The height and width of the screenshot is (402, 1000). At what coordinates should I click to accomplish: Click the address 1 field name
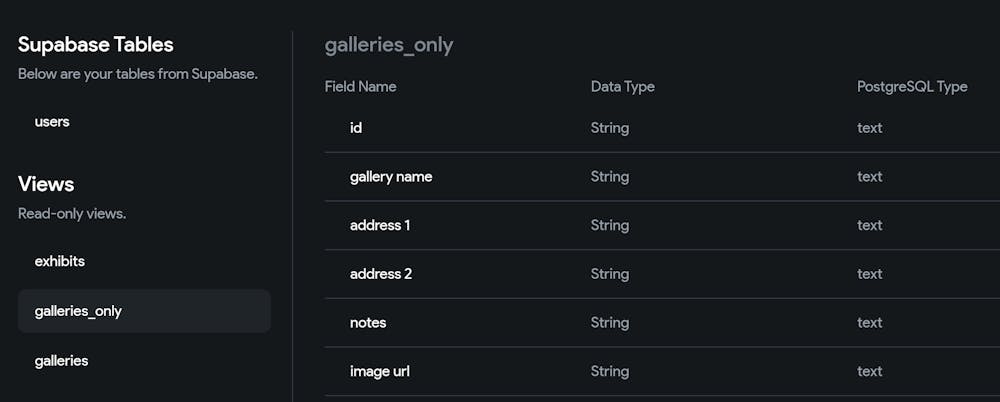[380, 226]
